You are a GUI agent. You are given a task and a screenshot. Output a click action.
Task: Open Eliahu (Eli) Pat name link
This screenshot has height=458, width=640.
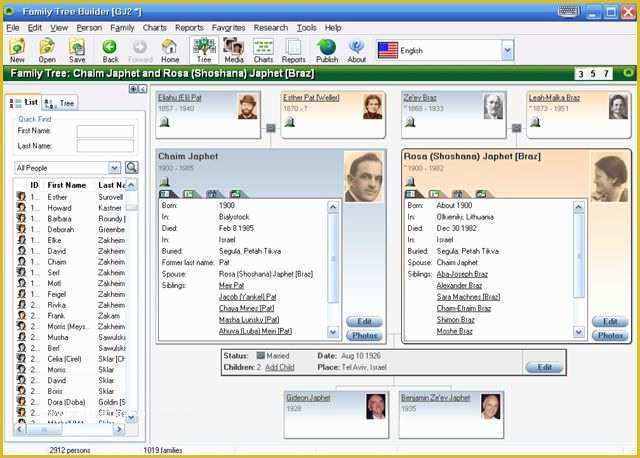pyautogui.click(x=180, y=98)
